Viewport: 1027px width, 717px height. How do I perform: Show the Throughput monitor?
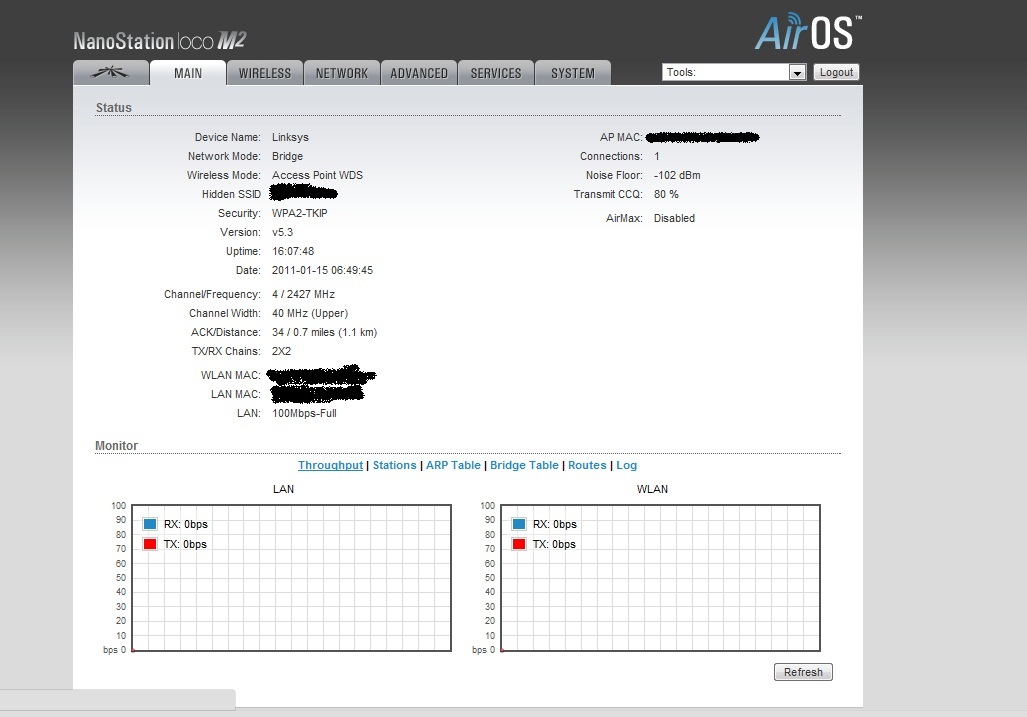[330, 465]
